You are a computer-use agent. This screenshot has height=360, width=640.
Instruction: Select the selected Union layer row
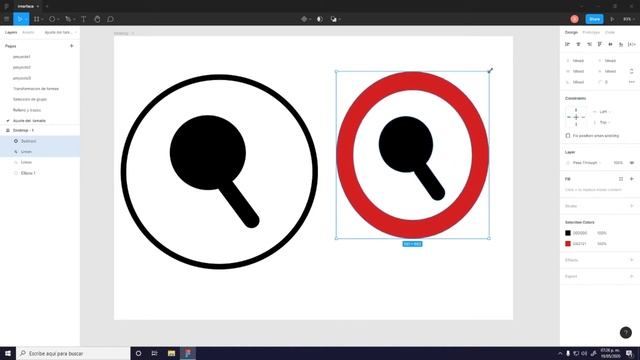tap(40, 151)
